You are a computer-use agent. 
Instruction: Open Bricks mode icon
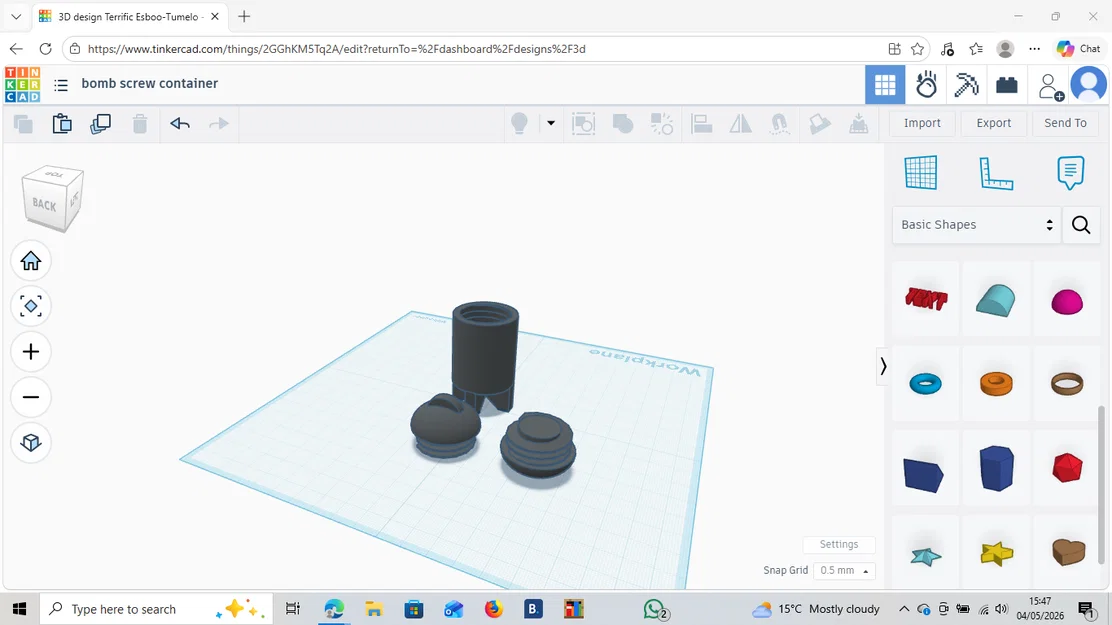pos(1007,85)
